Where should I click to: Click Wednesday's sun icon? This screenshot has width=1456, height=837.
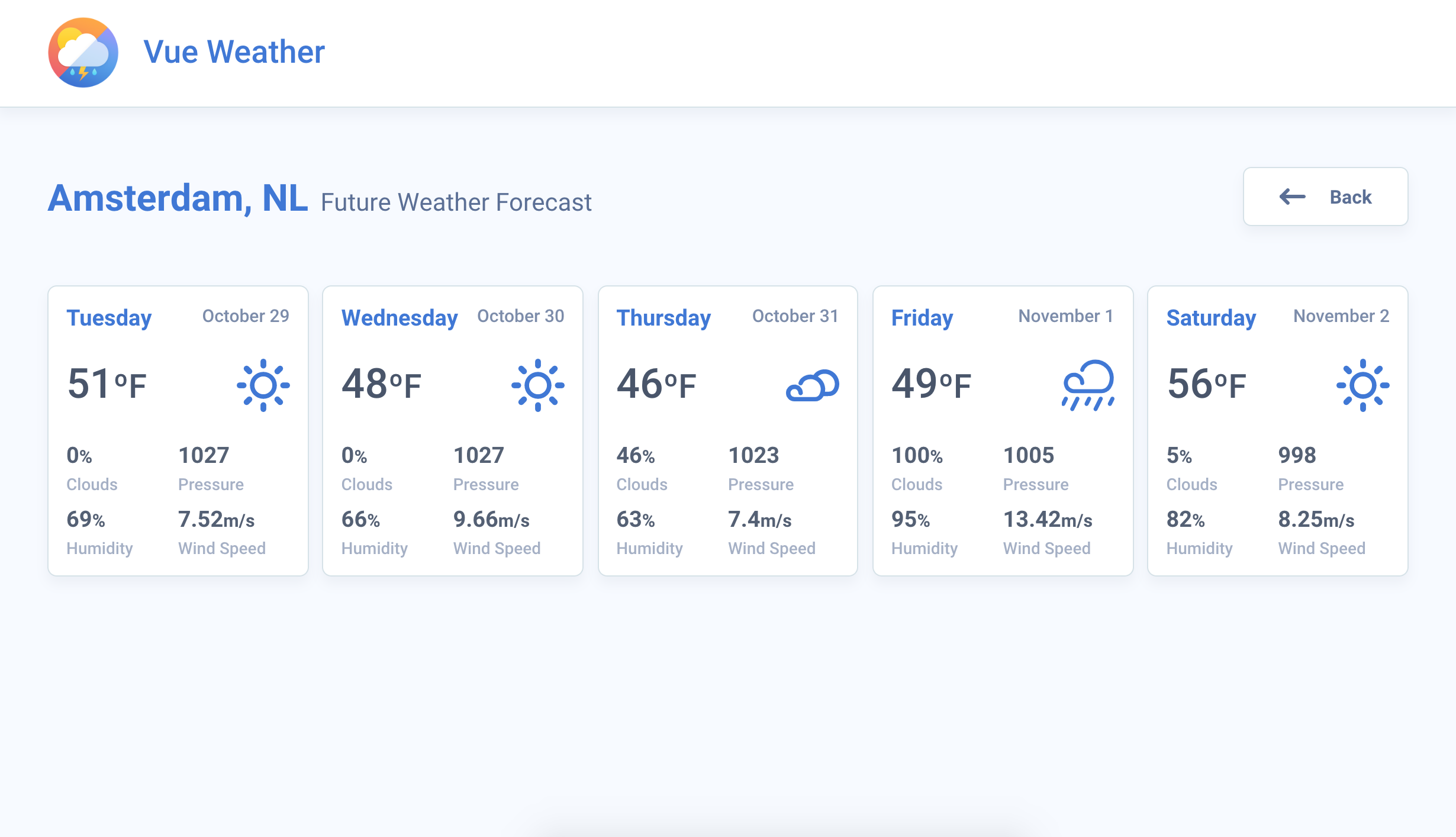pyautogui.click(x=537, y=385)
